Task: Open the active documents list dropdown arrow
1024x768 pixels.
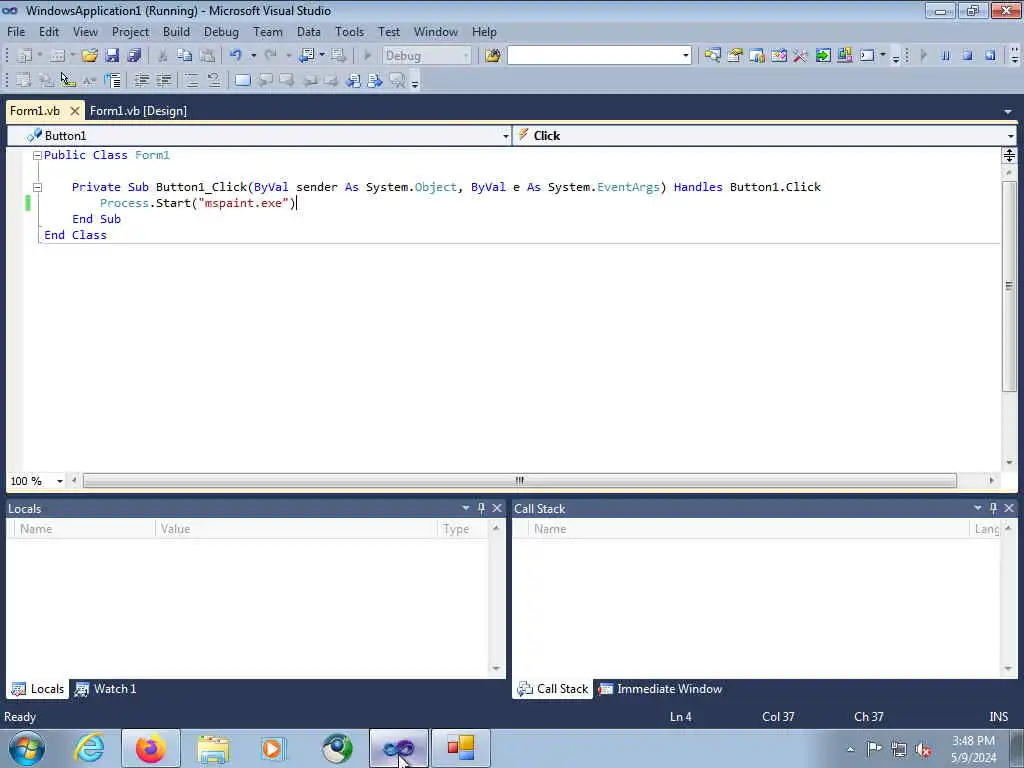Action: click(1008, 112)
